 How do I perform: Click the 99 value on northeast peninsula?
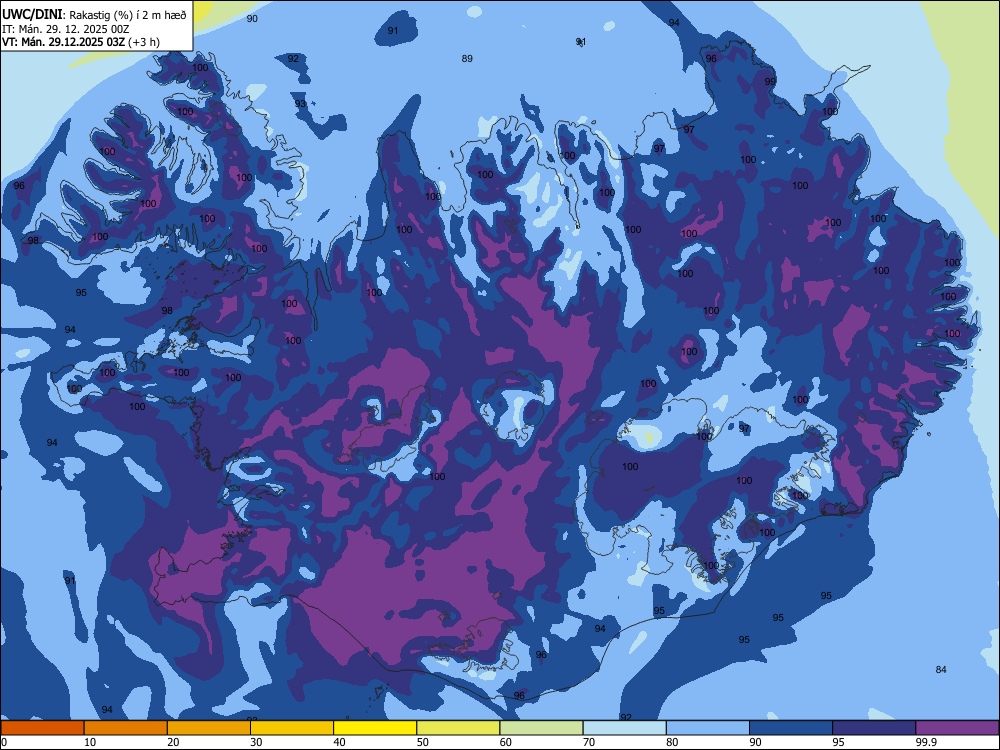coord(770,82)
